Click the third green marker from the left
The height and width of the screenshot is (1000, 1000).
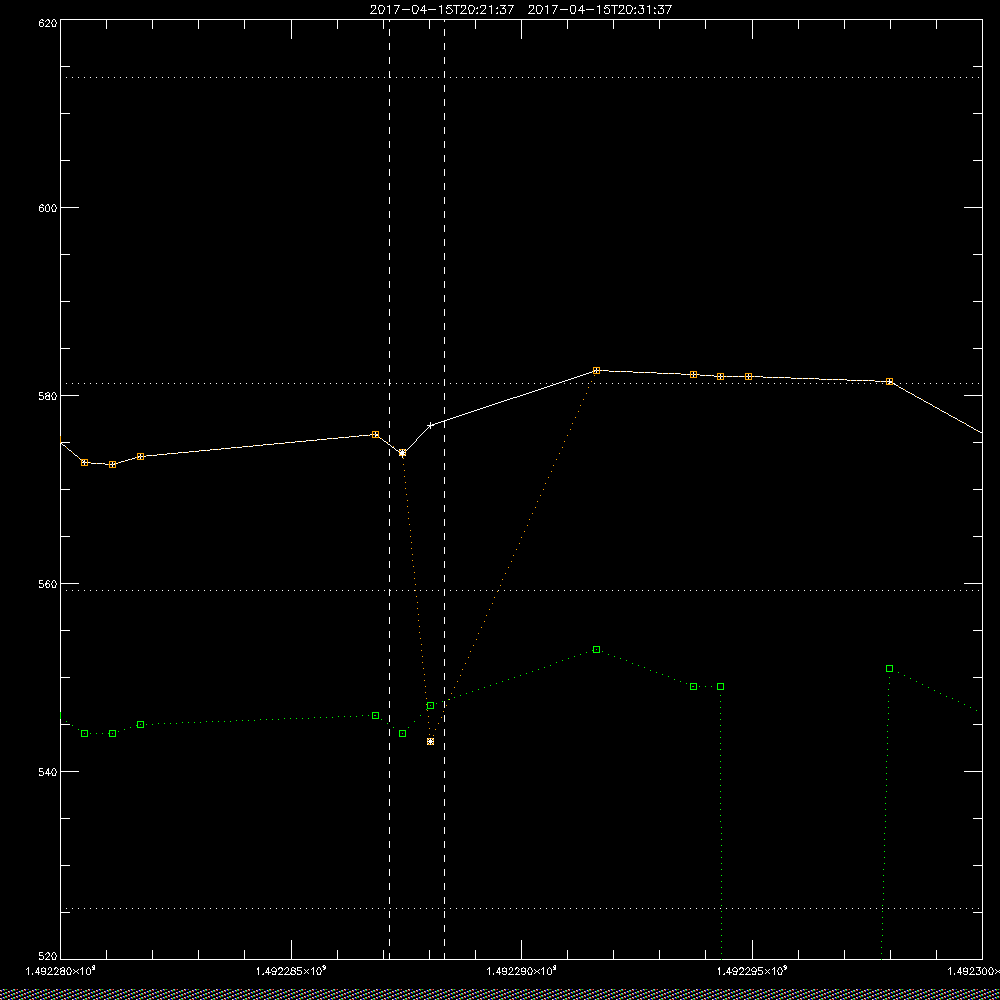[x=141, y=724]
